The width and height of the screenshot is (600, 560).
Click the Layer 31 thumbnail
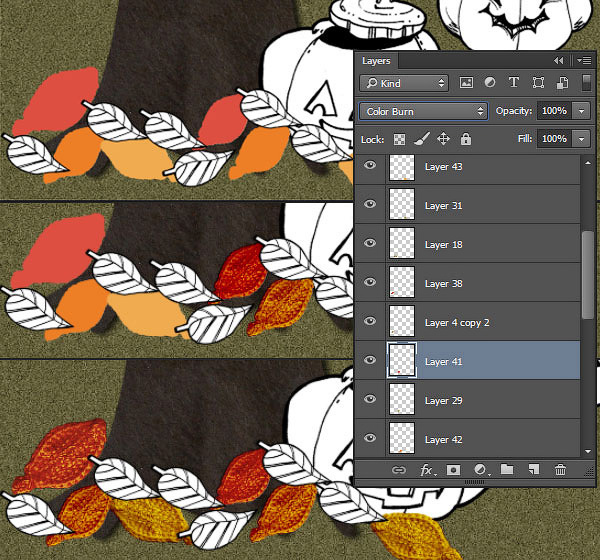(402, 204)
